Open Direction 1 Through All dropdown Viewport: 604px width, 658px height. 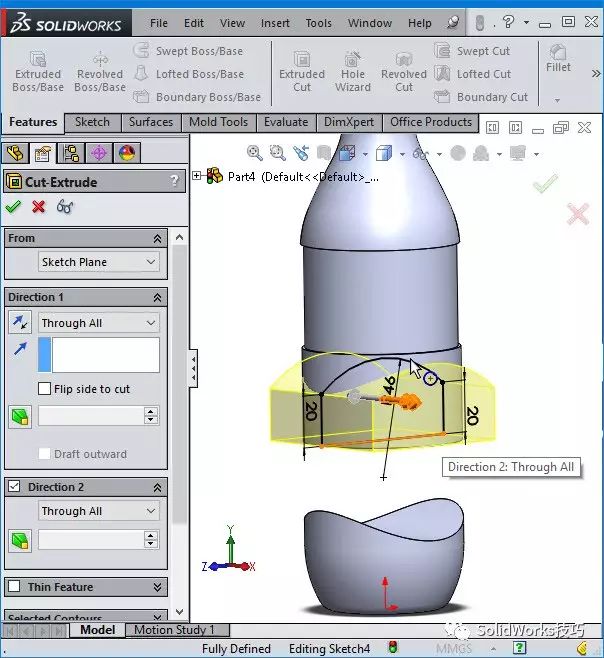click(x=99, y=323)
